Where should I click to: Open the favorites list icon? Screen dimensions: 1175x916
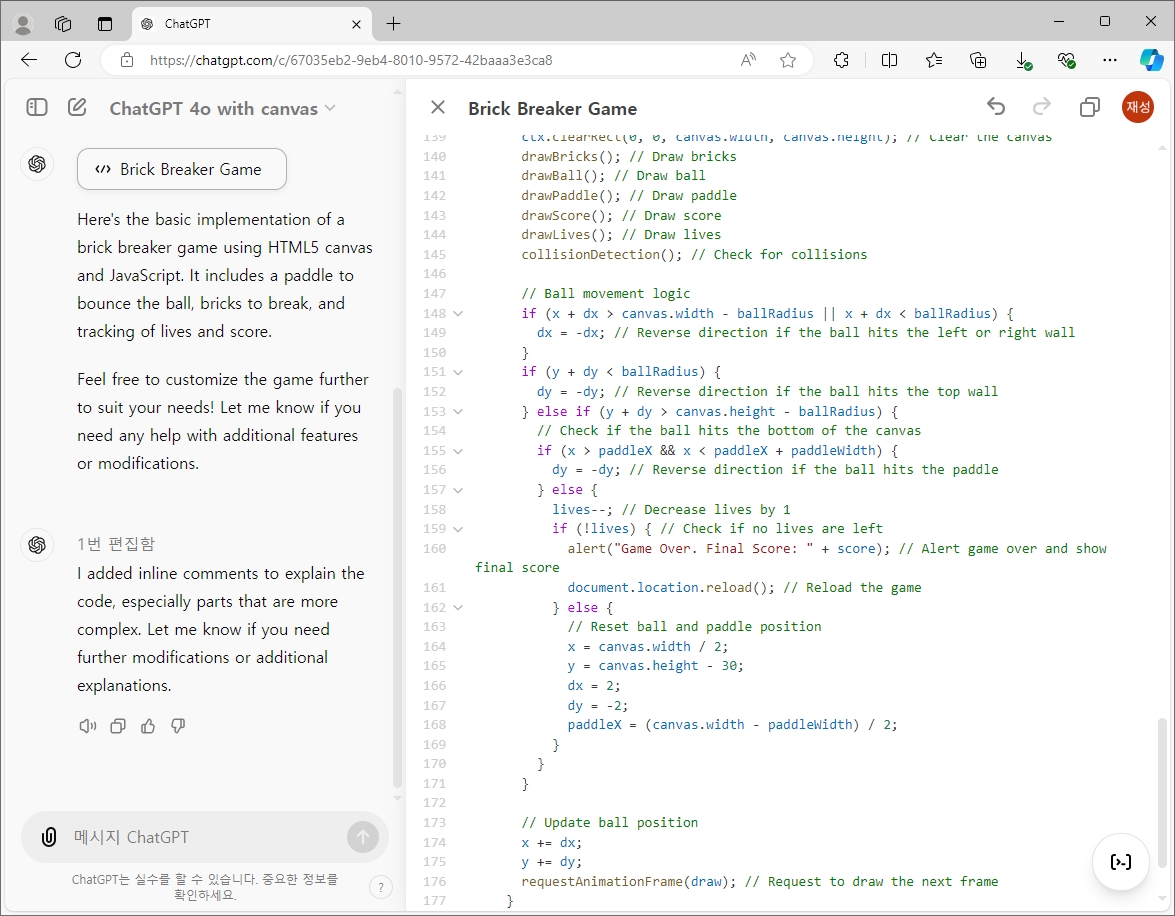(x=934, y=60)
